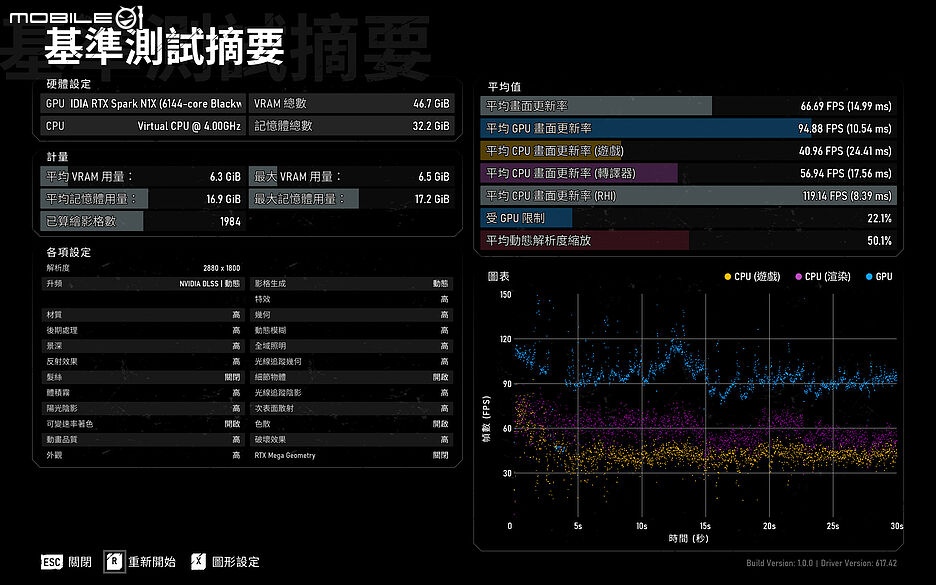Click the 平均畫面更新率 bar
This screenshot has width=936, height=585.
point(688,106)
